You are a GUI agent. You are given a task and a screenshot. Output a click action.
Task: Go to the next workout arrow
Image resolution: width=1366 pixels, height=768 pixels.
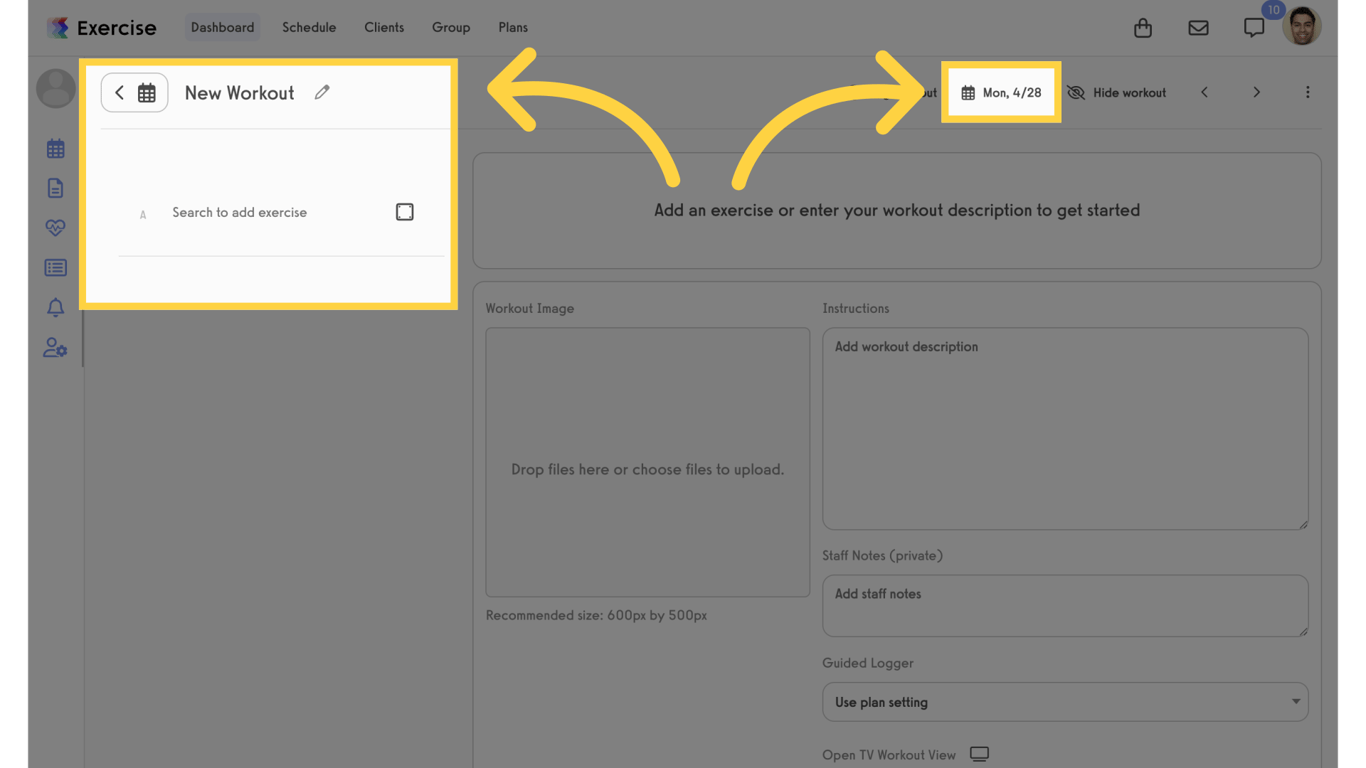1257,93
